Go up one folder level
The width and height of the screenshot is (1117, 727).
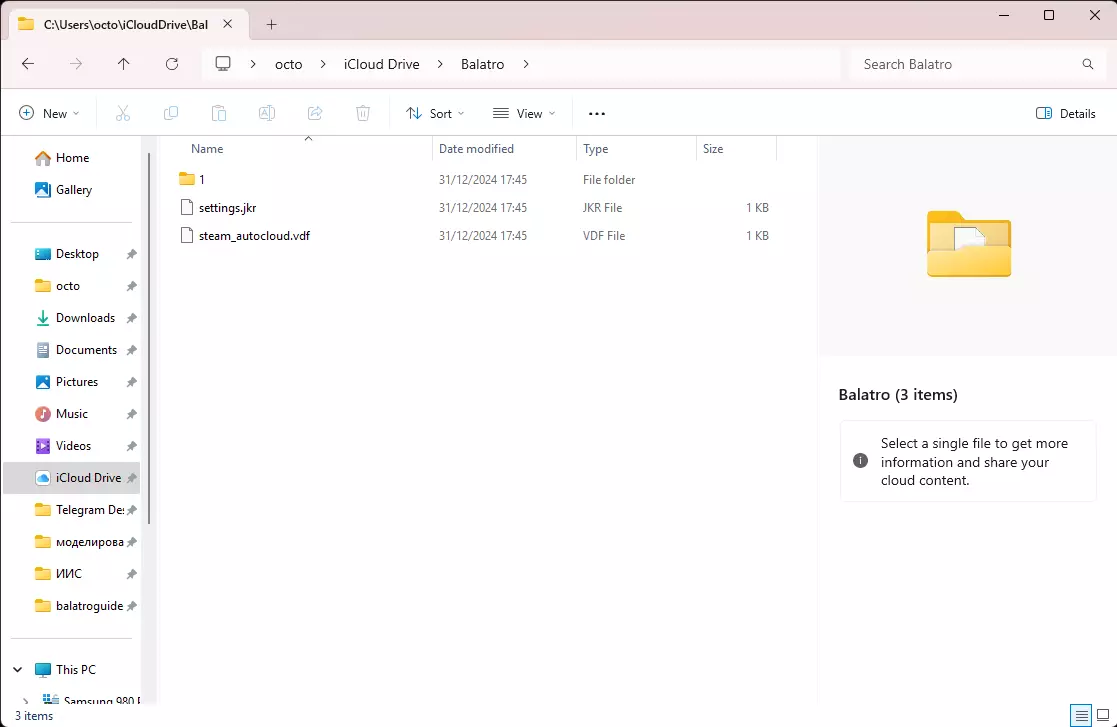(x=123, y=64)
